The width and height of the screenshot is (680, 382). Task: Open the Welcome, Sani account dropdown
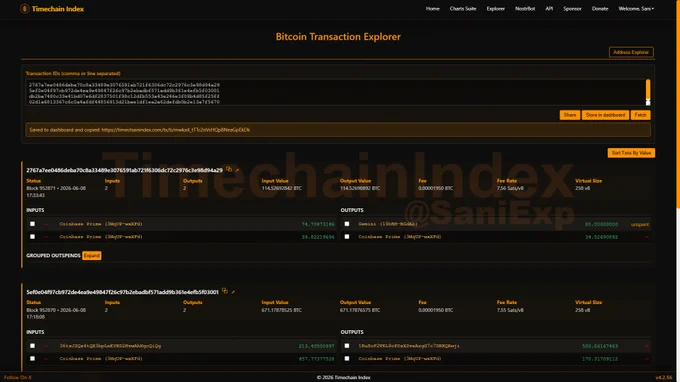point(636,9)
